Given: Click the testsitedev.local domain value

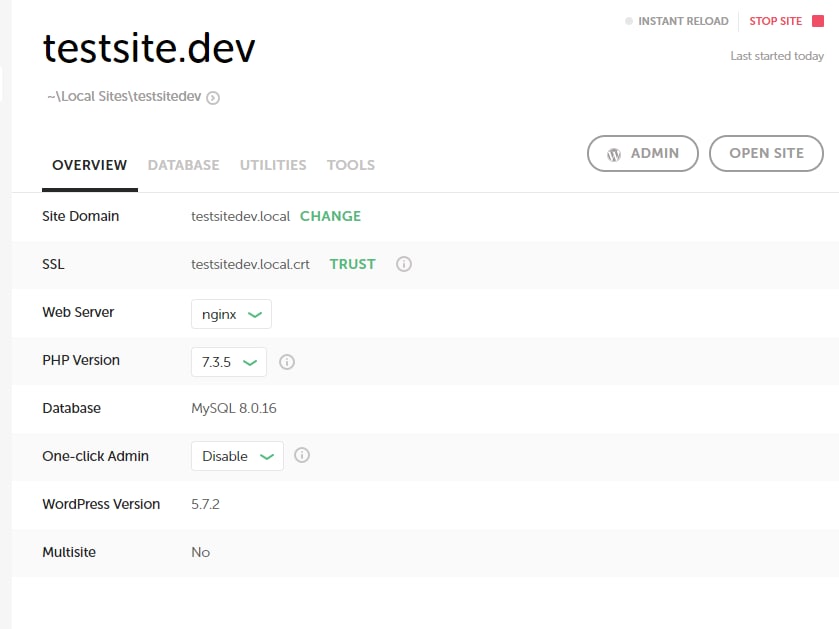Looking at the screenshot, I should tap(240, 216).
